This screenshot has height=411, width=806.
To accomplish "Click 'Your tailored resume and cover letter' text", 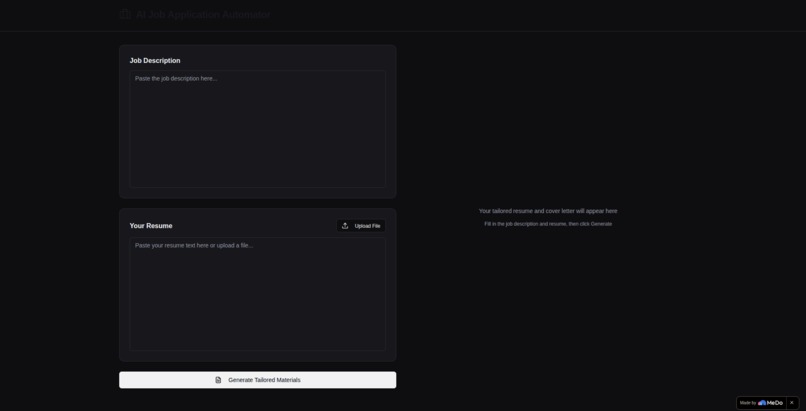I will [548, 211].
